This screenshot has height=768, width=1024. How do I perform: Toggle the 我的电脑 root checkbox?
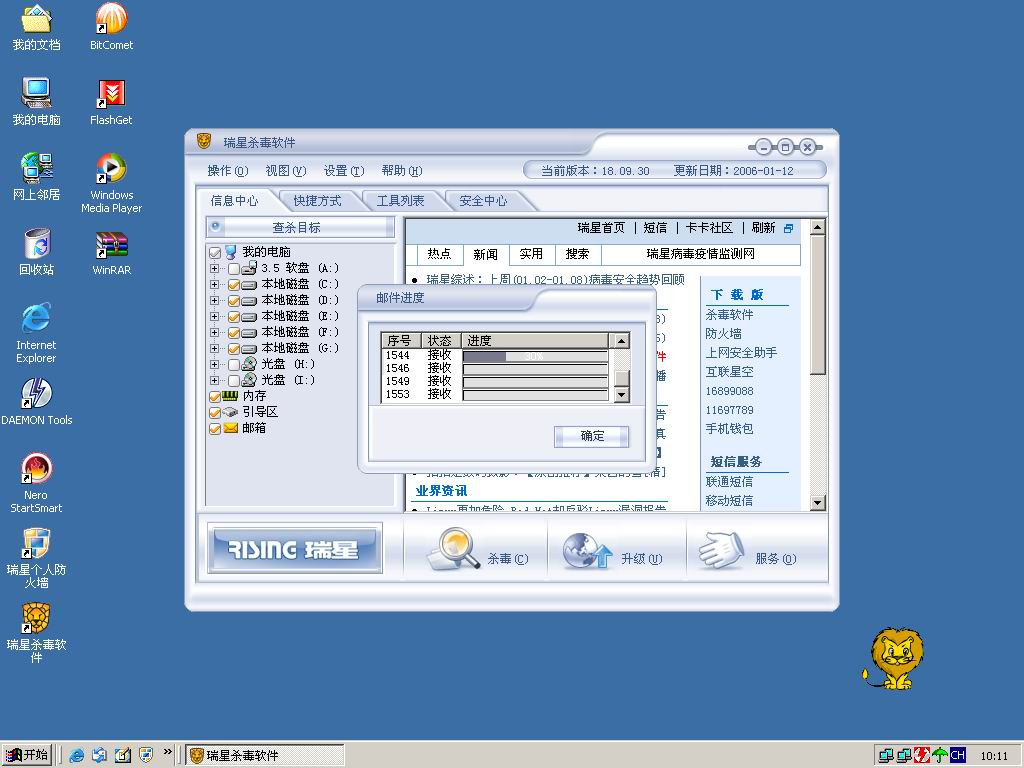click(215, 252)
